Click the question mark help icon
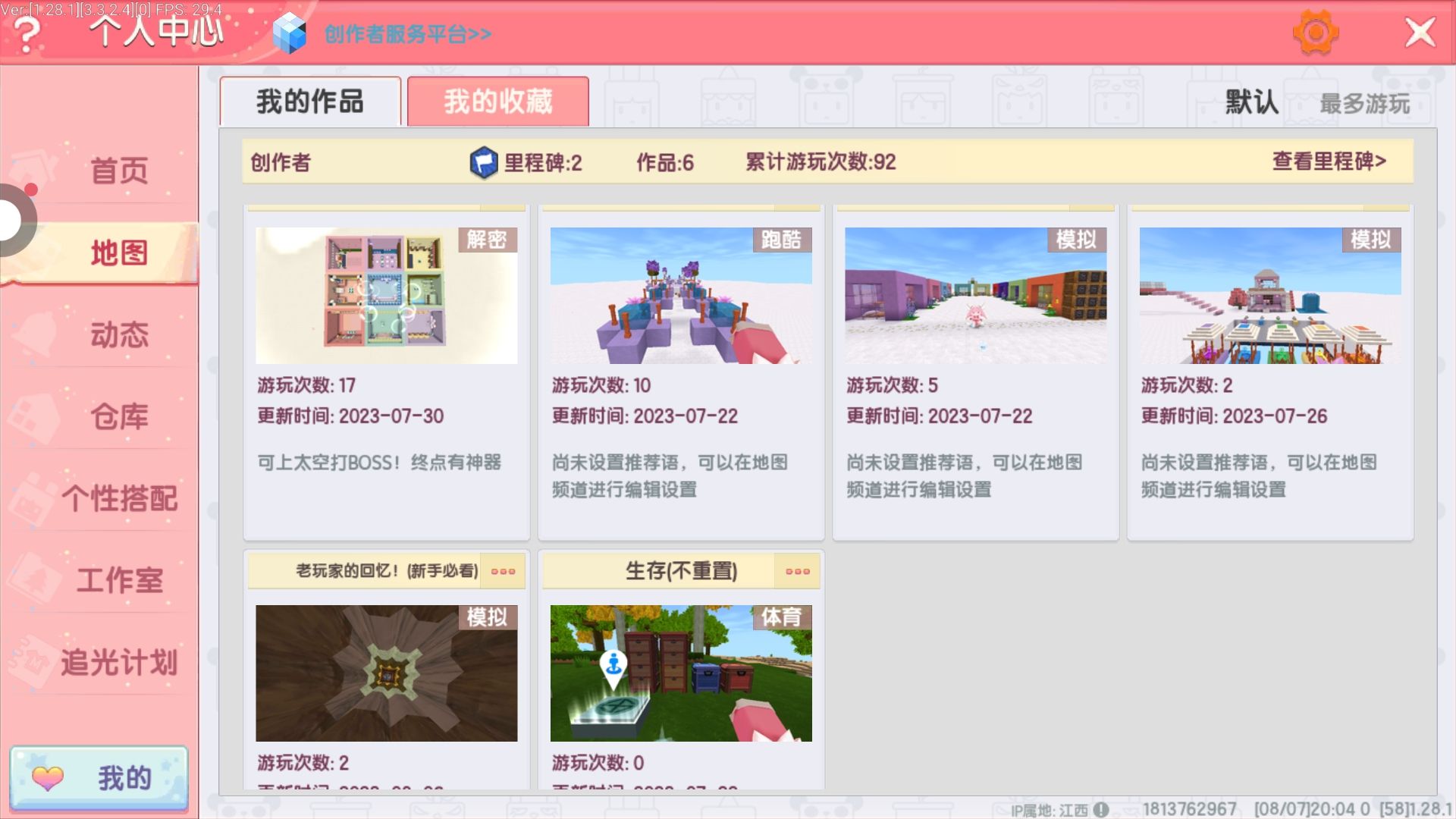Image resolution: width=1456 pixels, height=819 pixels. (27, 34)
